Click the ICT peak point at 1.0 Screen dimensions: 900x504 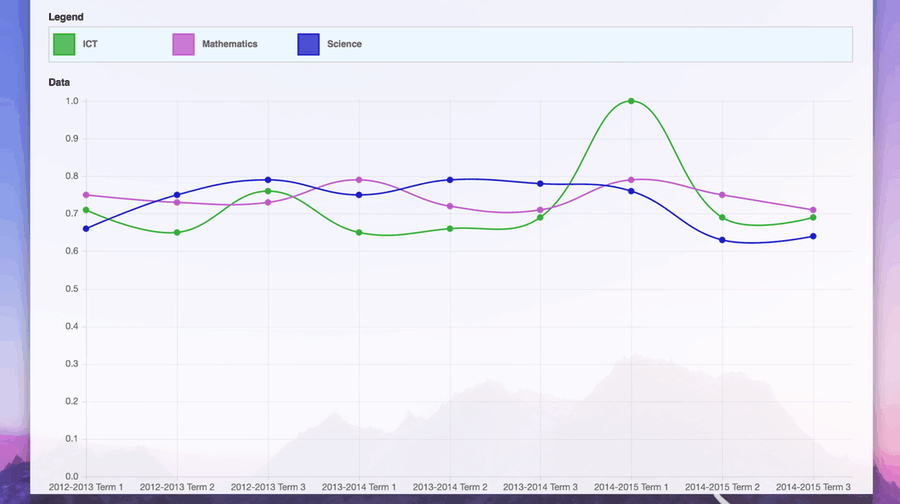(631, 101)
